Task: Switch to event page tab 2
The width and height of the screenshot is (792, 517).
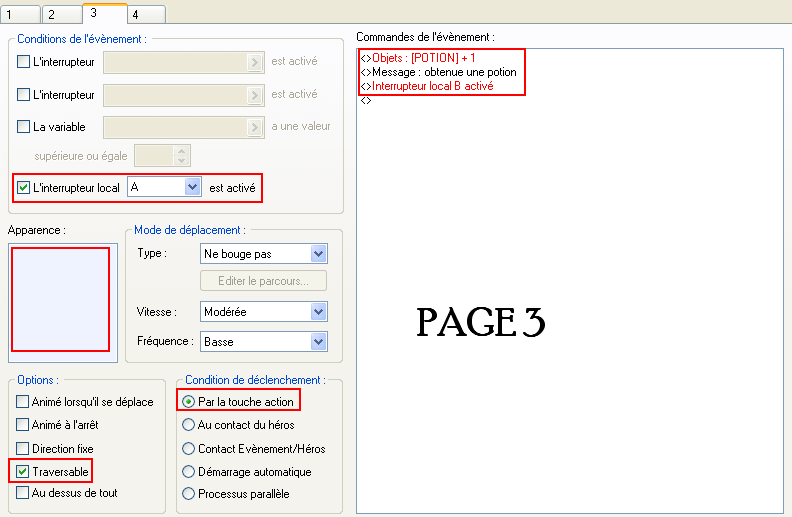Action: coord(62,14)
